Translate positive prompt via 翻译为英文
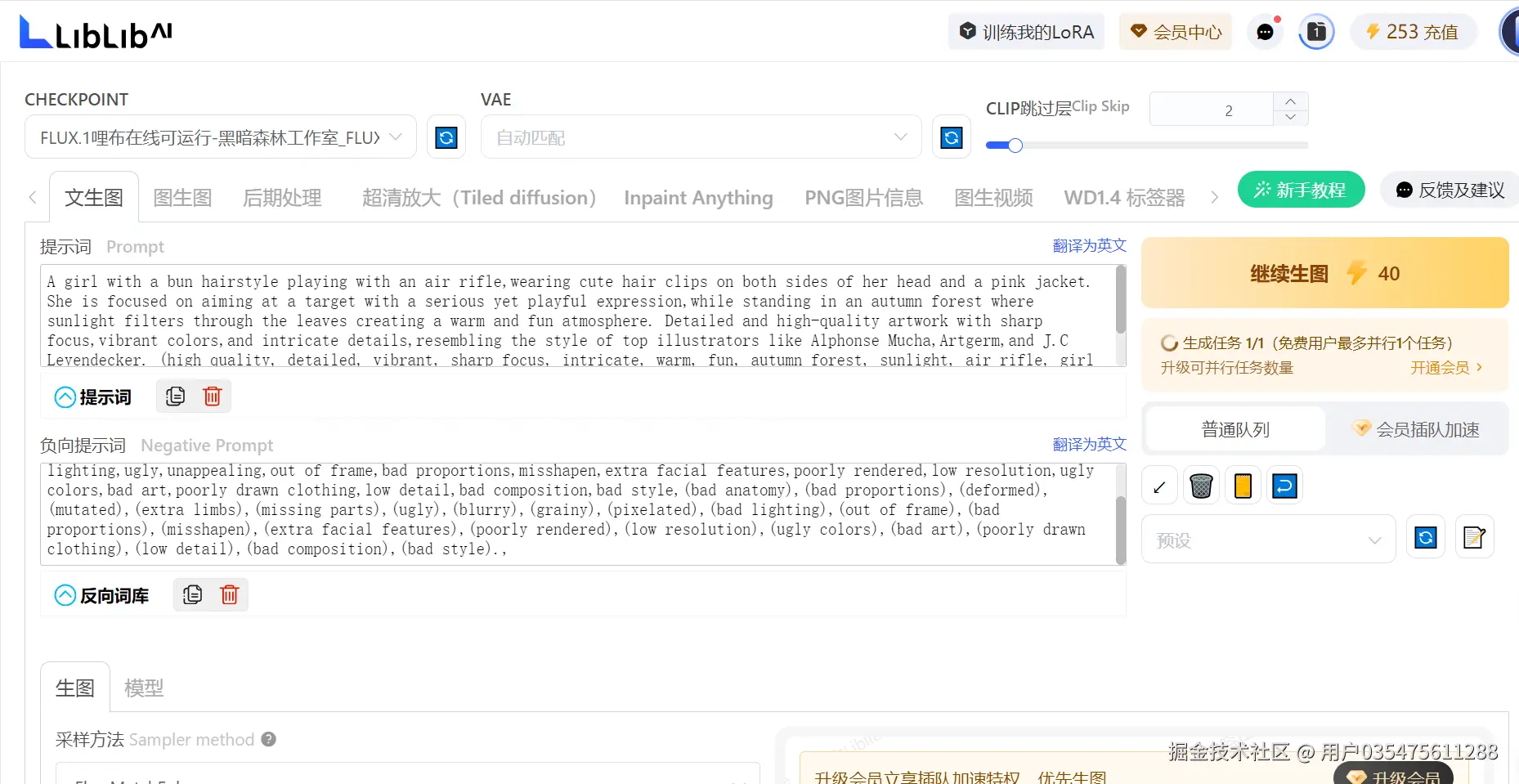 pos(1089,245)
